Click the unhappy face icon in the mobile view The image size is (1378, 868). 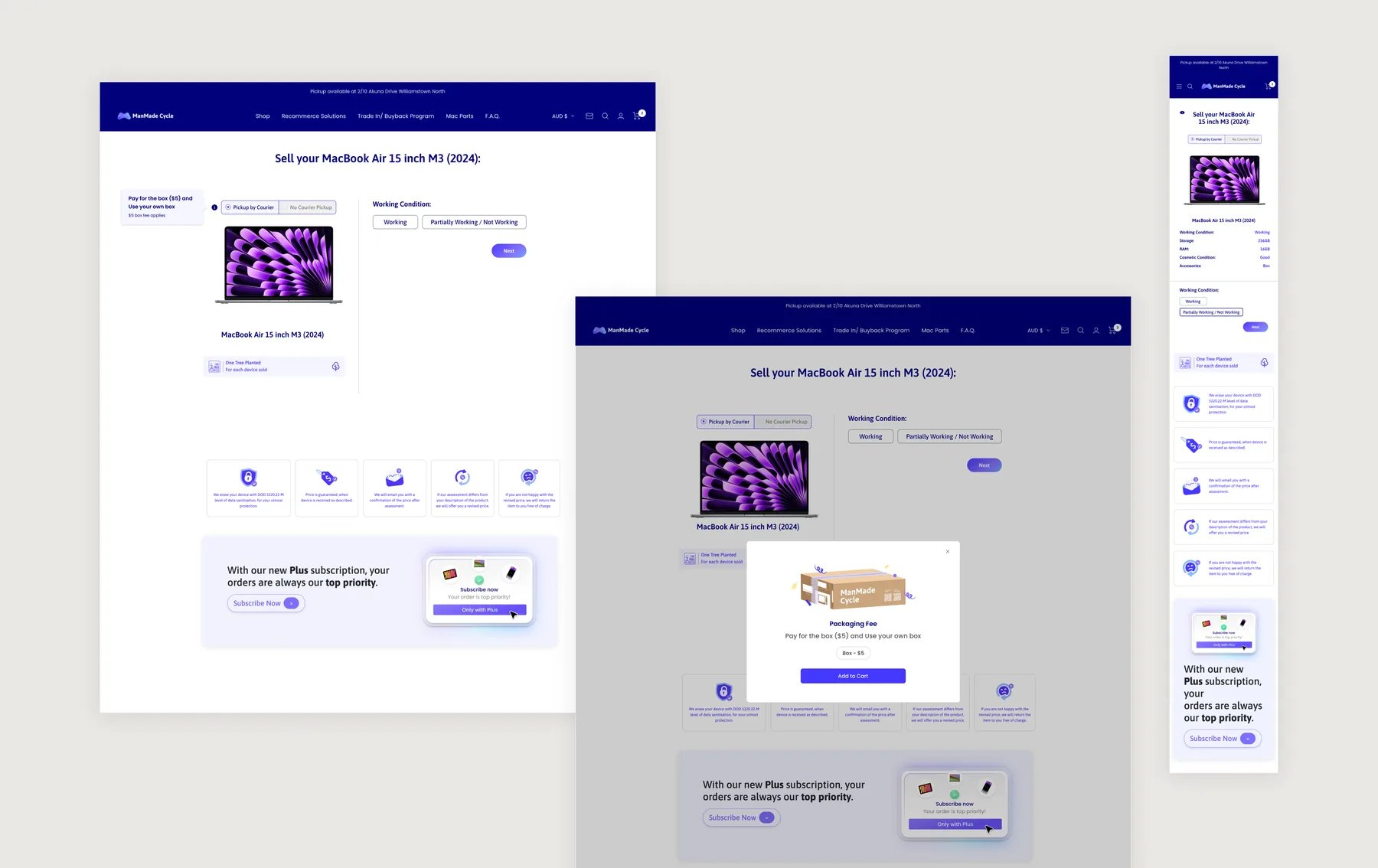[x=1190, y=567]
